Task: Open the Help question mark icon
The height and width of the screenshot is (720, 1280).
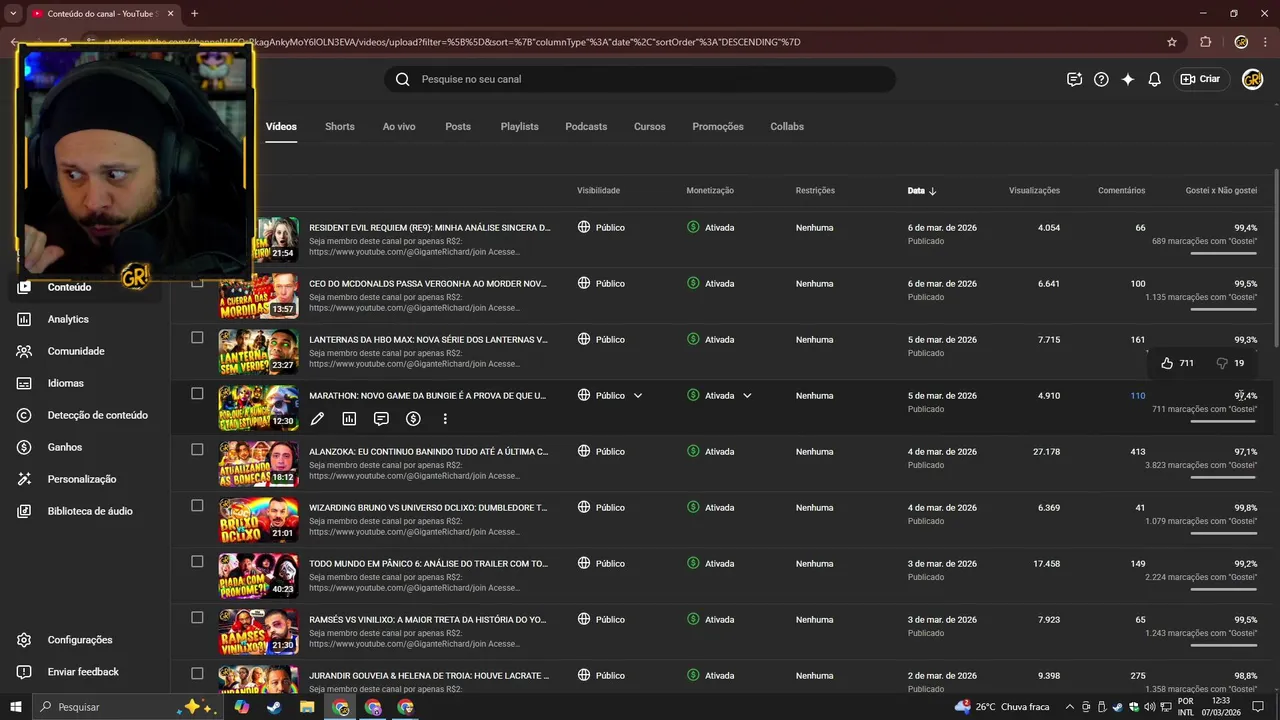Action: click(1101, 79)
